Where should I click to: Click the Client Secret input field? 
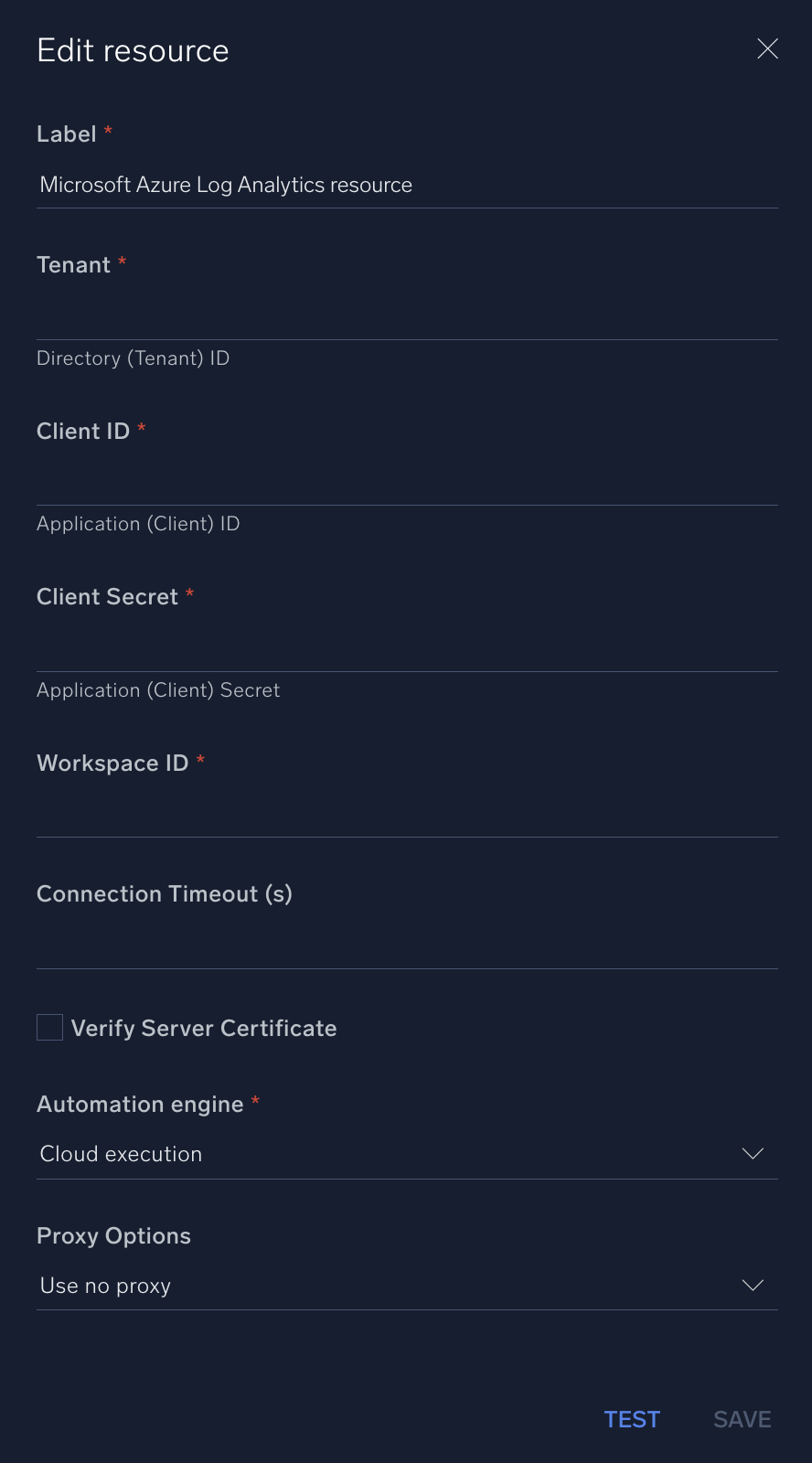click(x=407, y=648)
